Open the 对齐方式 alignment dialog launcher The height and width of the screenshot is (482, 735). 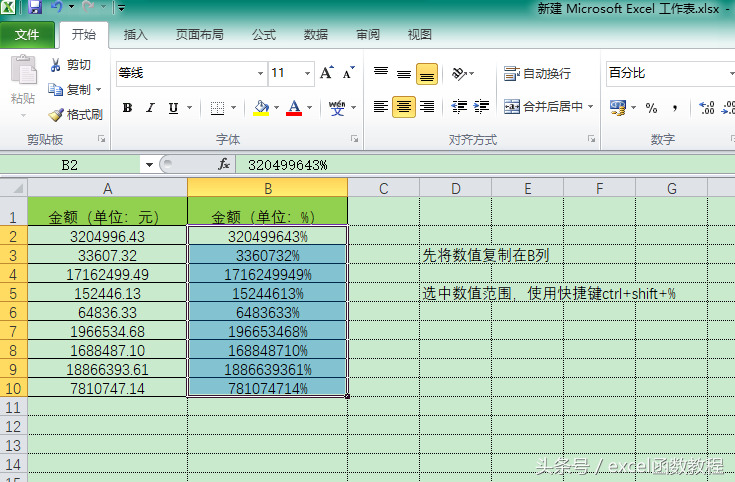tap(592, 139)
